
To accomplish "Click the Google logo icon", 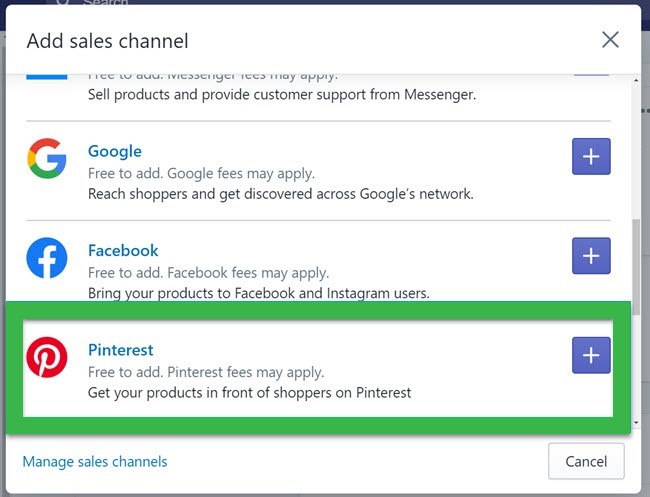I will (46, 158).
